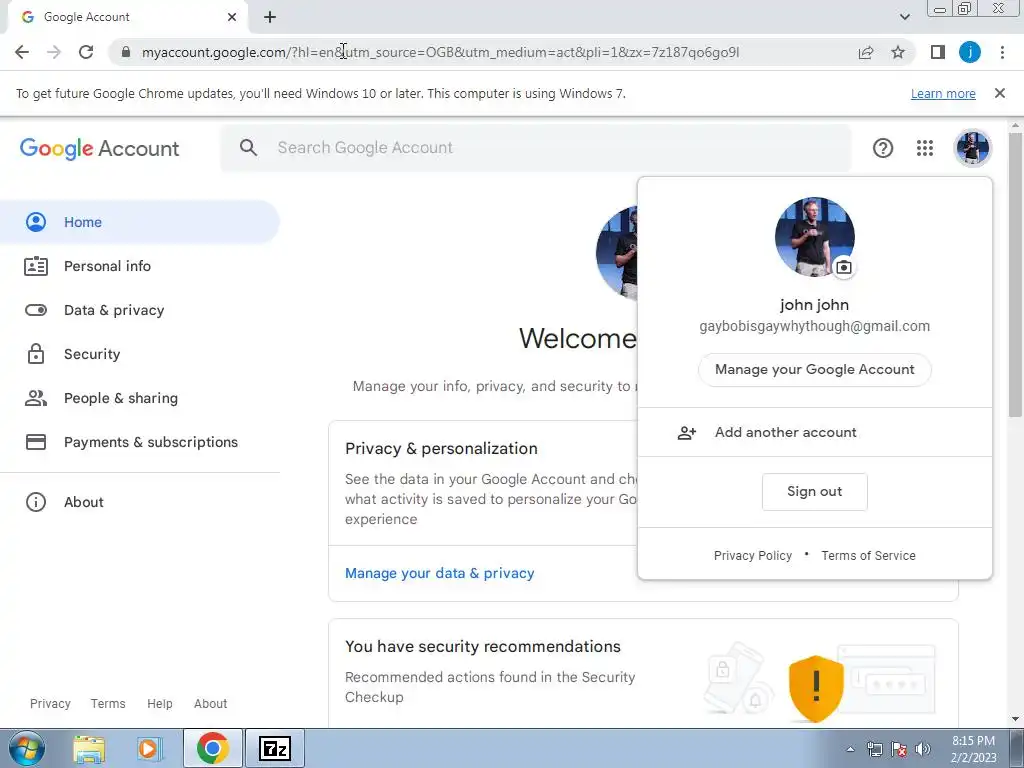Click the search magnifier icon
The height and width of the screenshot is (768, 1024).
point(248,148)
